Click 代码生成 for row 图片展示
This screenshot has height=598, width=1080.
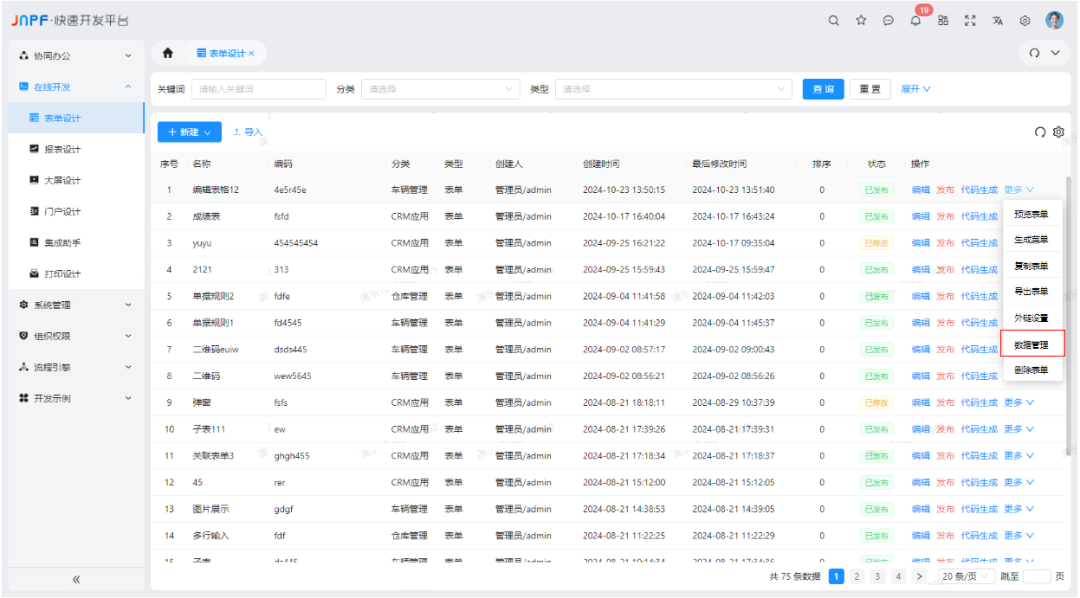click(979, 508)
